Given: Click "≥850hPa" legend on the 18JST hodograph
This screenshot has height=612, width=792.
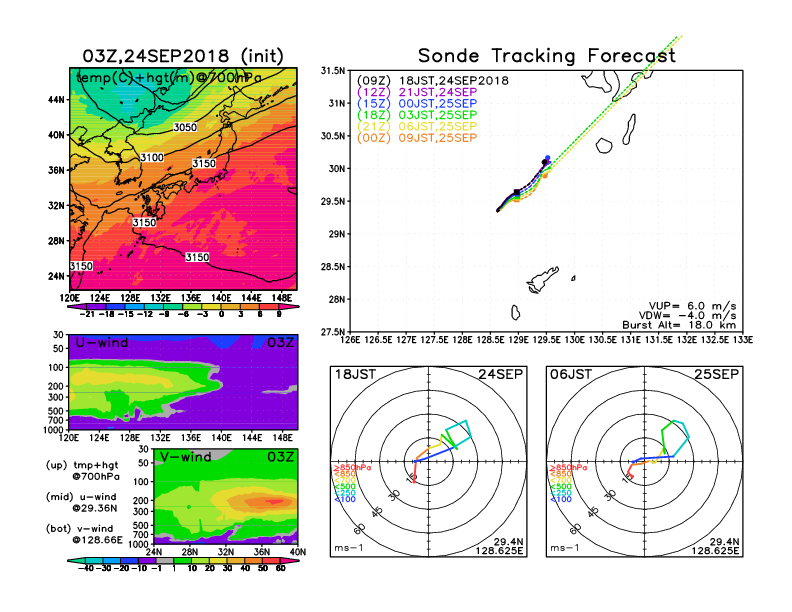Looking at the screenshot, I should [x=353, y=468].
